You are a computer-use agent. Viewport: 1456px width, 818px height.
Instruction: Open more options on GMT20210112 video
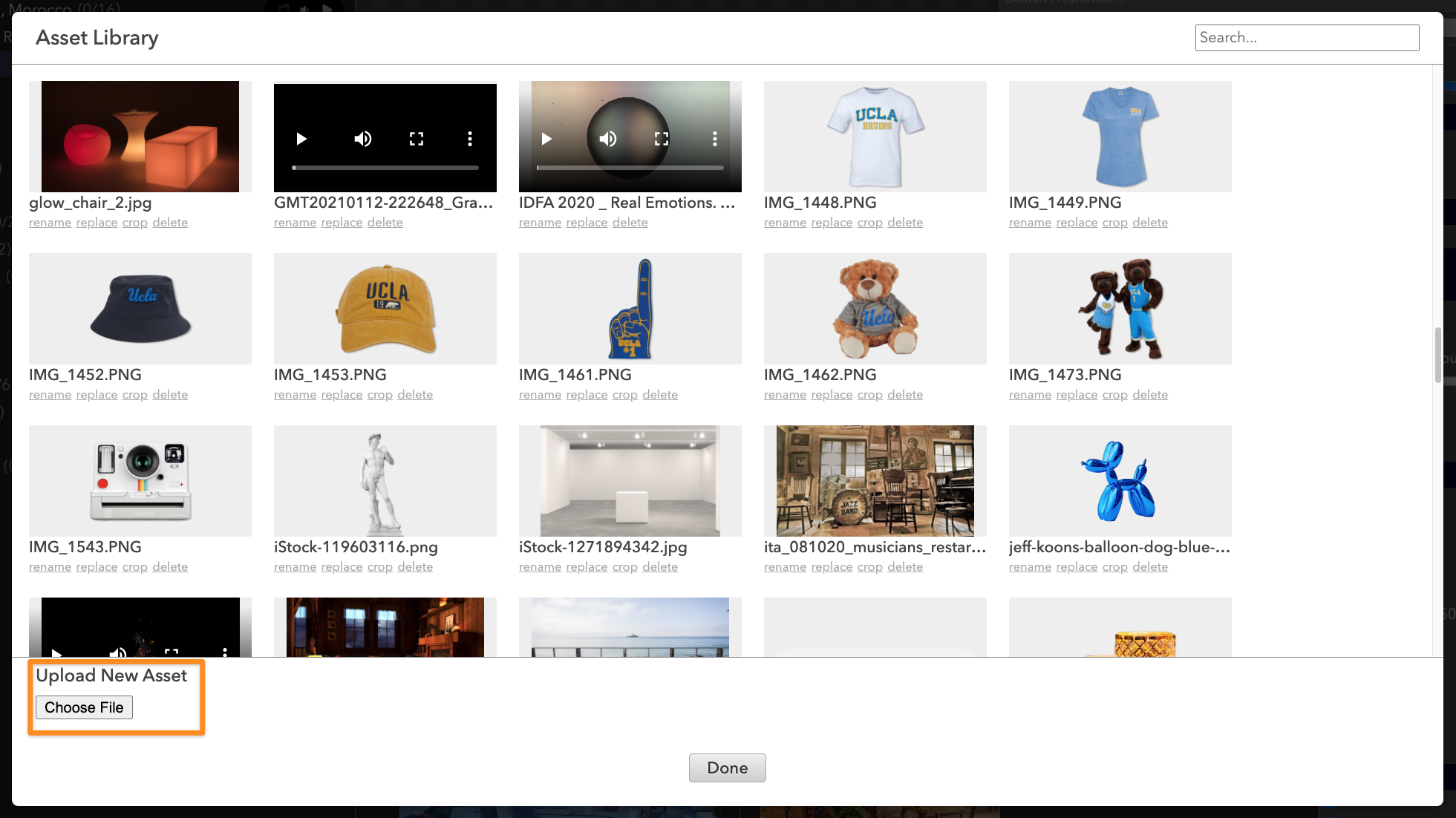[469, 139]
